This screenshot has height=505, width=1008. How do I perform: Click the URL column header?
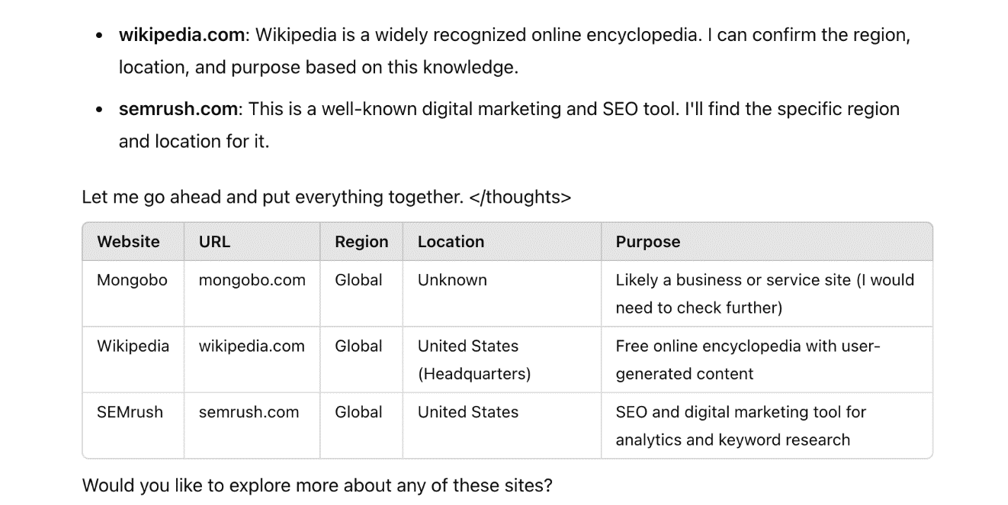click(x=214, y=242)
